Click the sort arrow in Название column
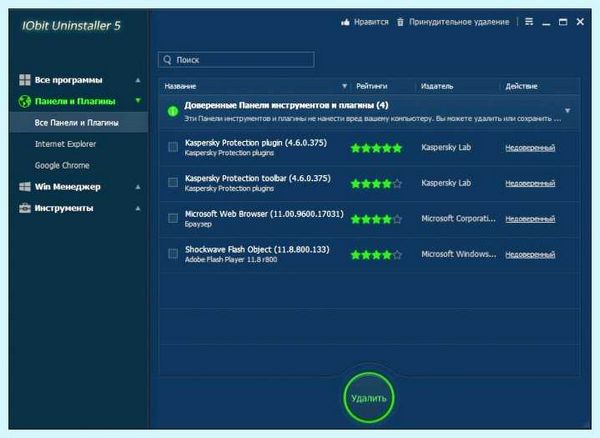 [344, 86]
